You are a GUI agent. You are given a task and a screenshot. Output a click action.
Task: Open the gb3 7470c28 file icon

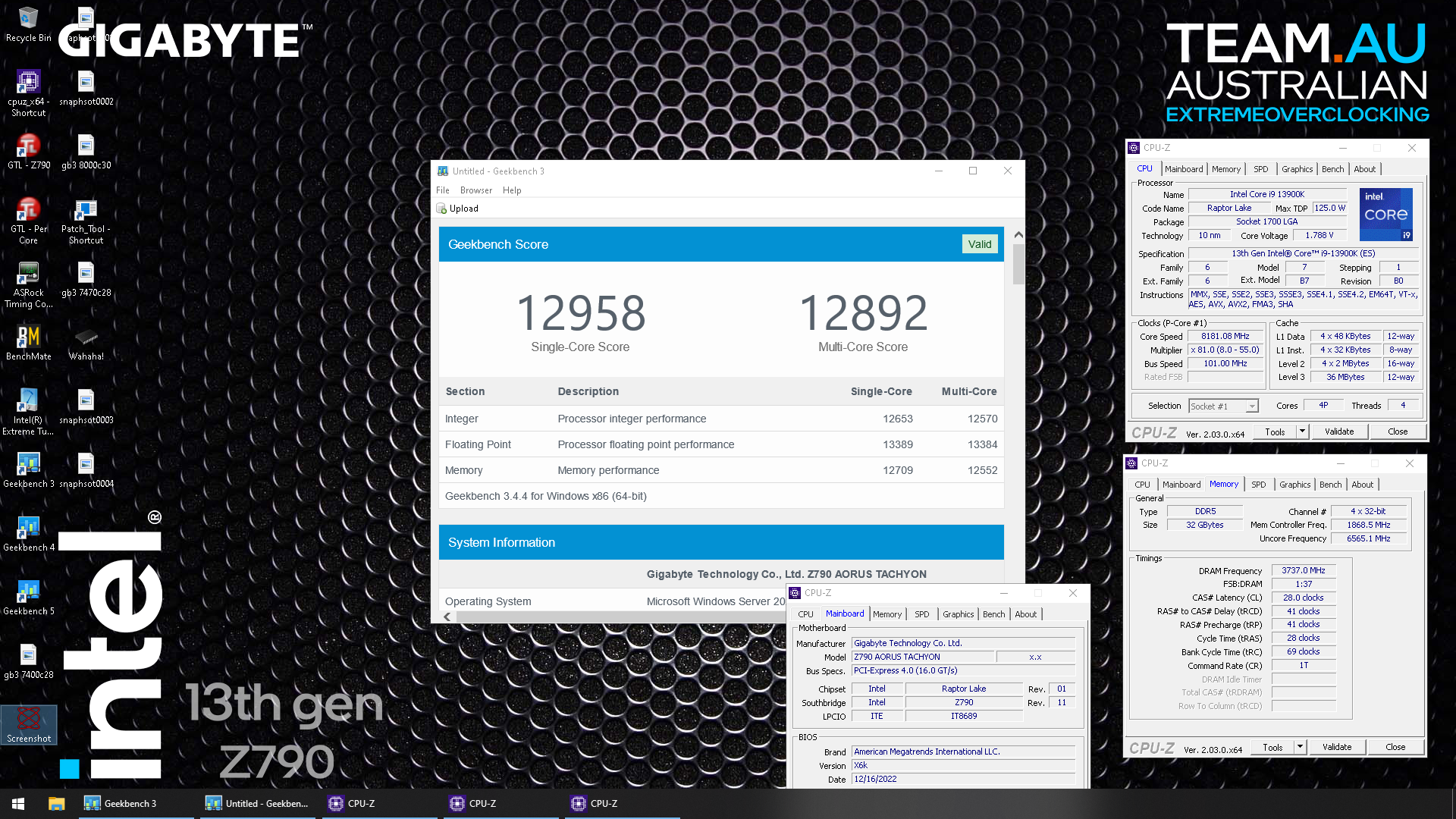pyautogui.click(x=86, y=279)
